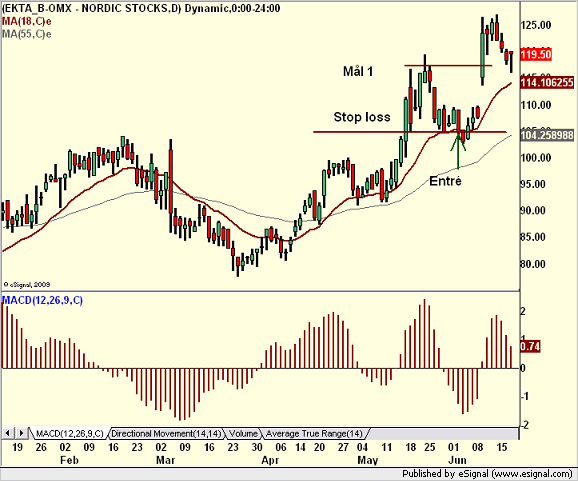Click the 80.00 price axis label
Screen dimensions: 578x481
pyautogui.click(x=533, y=264)
